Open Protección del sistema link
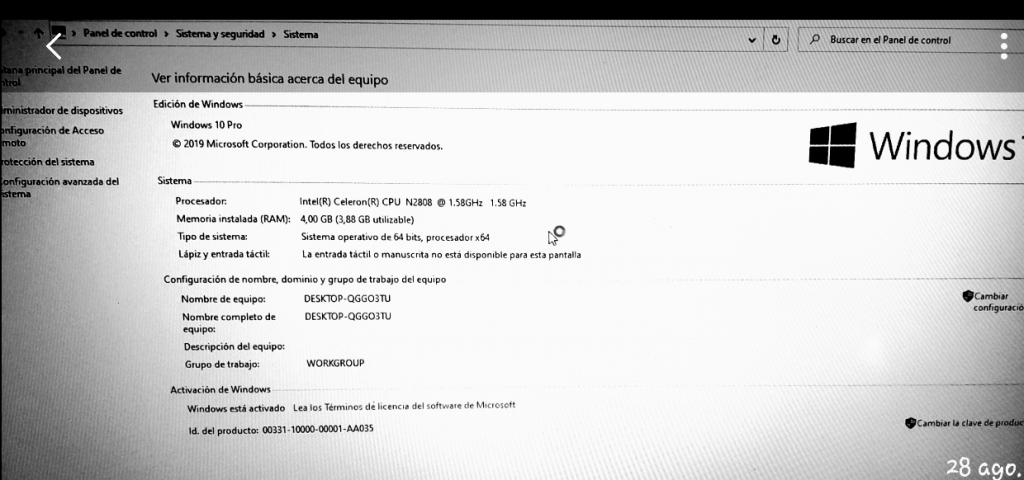Viewport: 1024px width, 480px height. point(47,162)
